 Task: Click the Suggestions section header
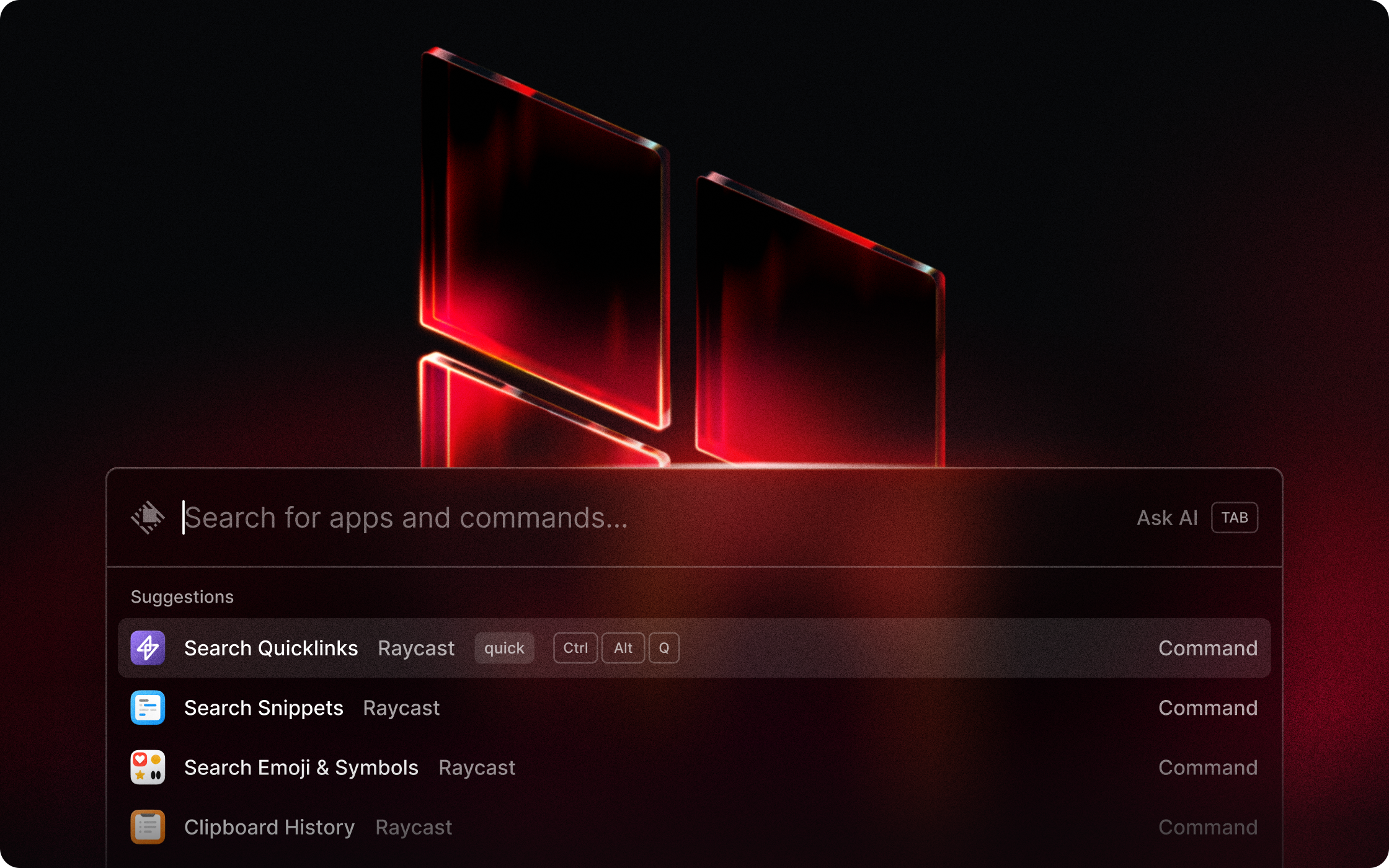point(182,596)
